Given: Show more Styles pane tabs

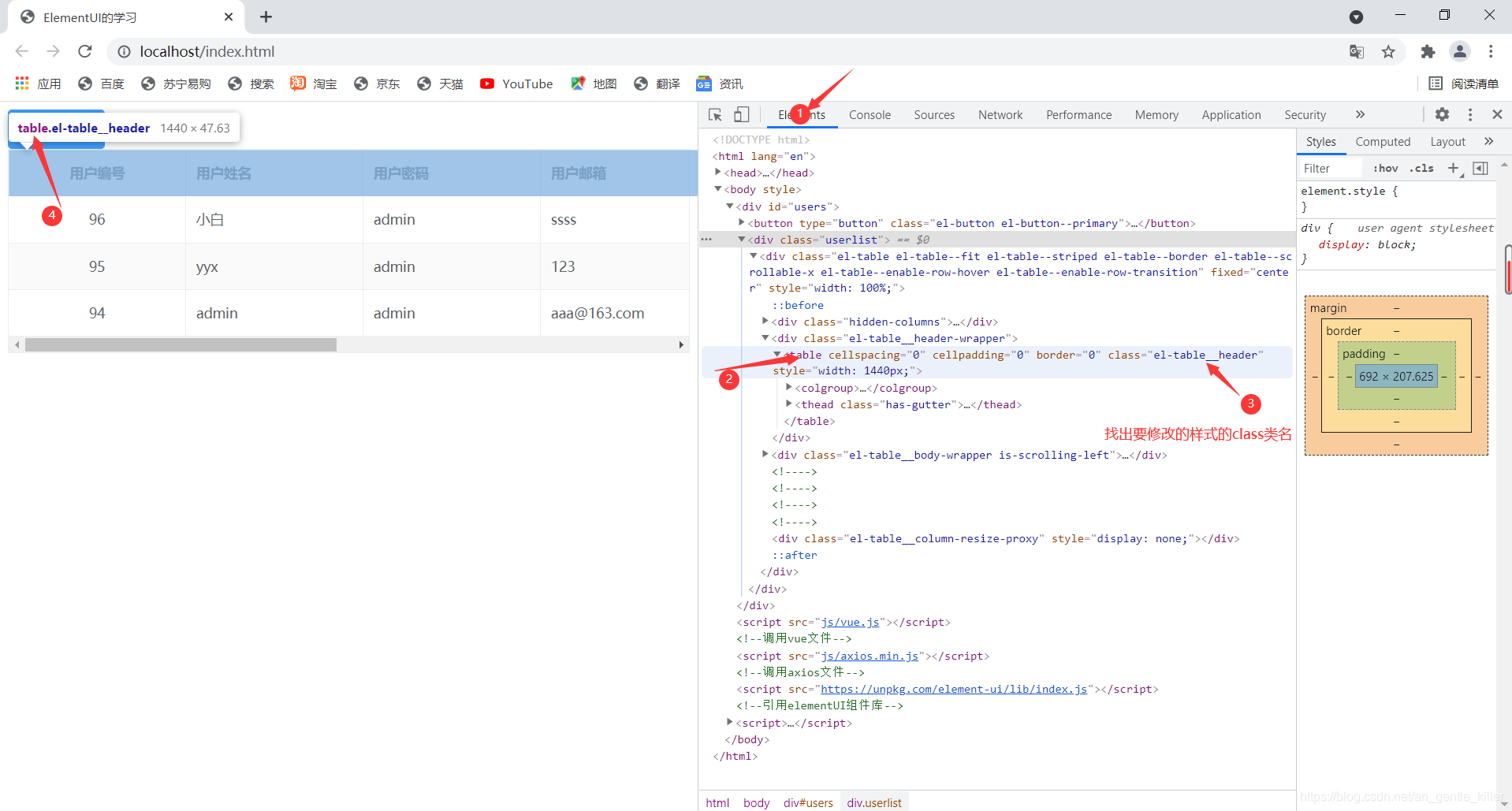Looking at the screenshot, I should click(x=1488, y=142).
